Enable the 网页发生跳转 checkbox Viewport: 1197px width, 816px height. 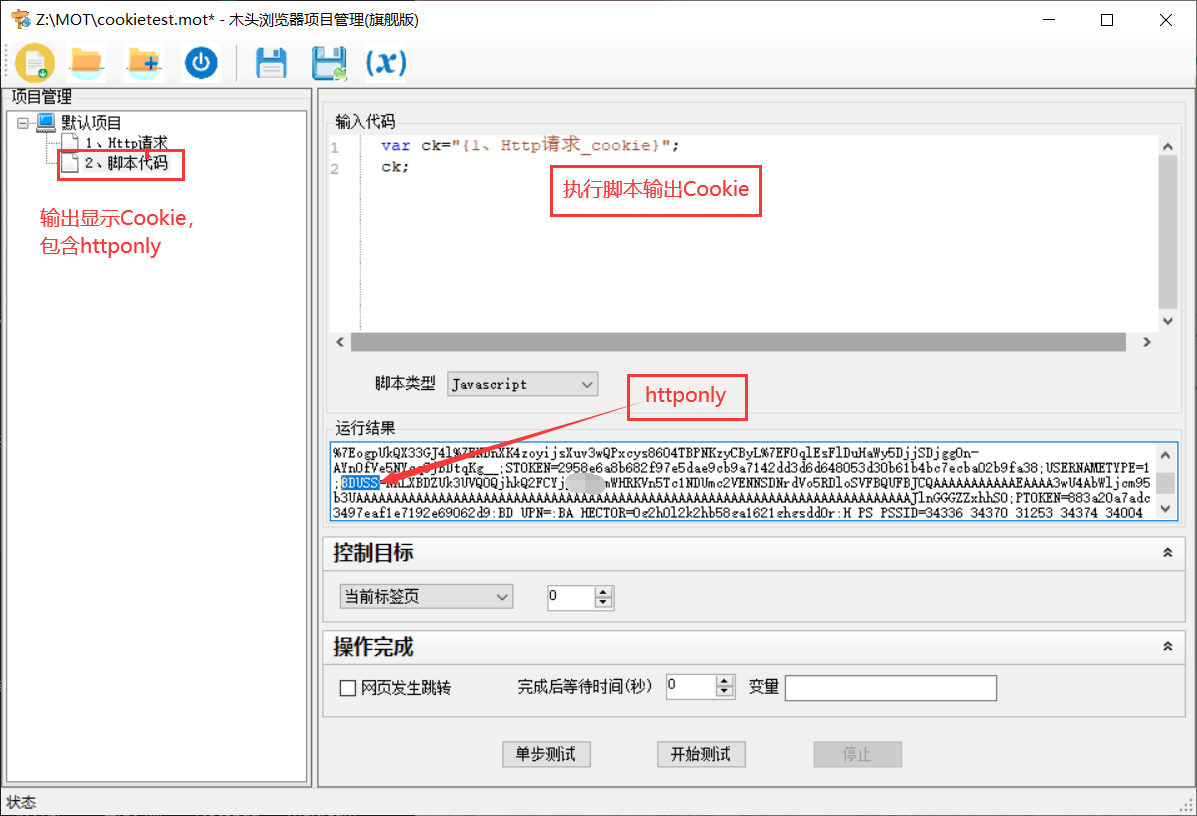click(x=348, y=688)
